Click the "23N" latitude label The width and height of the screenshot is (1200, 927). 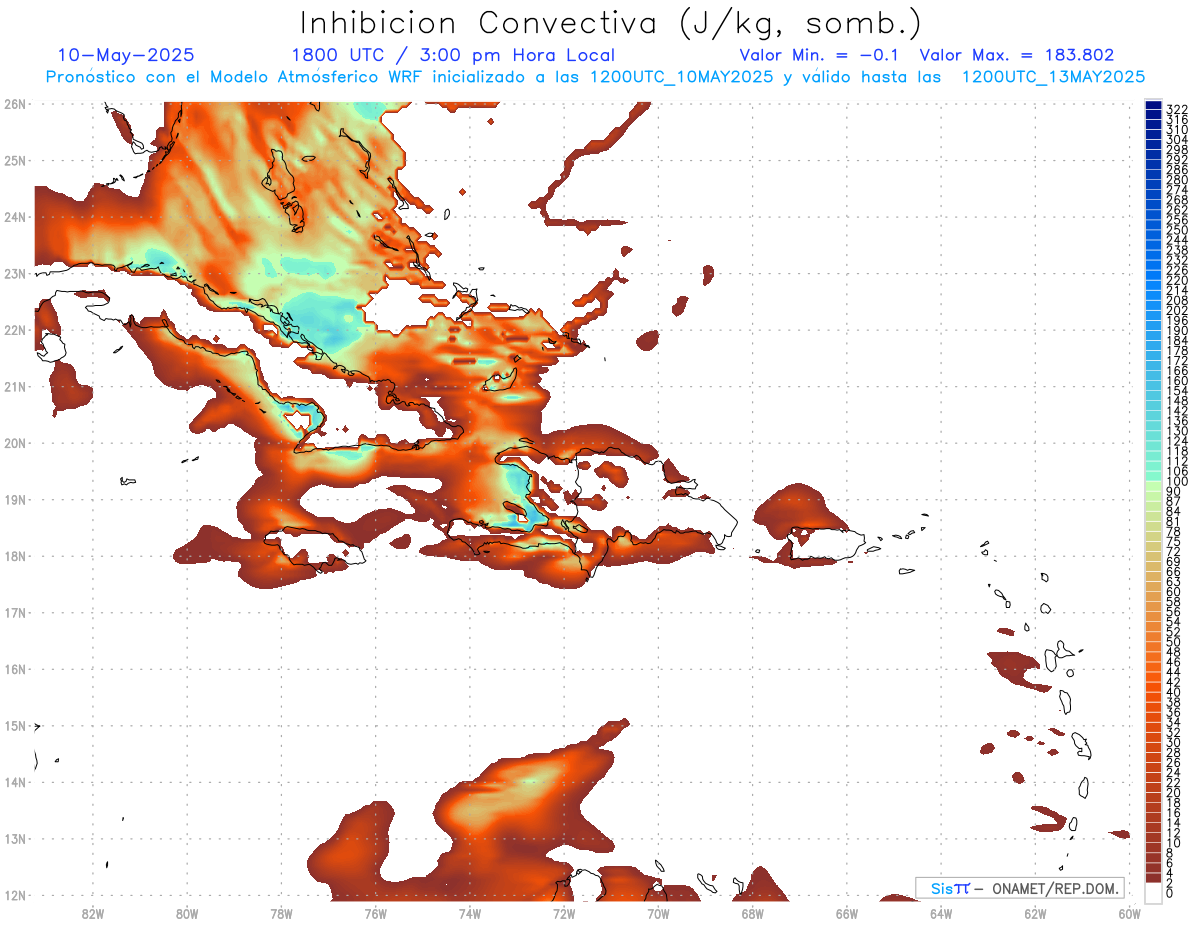tap(15, 274)
